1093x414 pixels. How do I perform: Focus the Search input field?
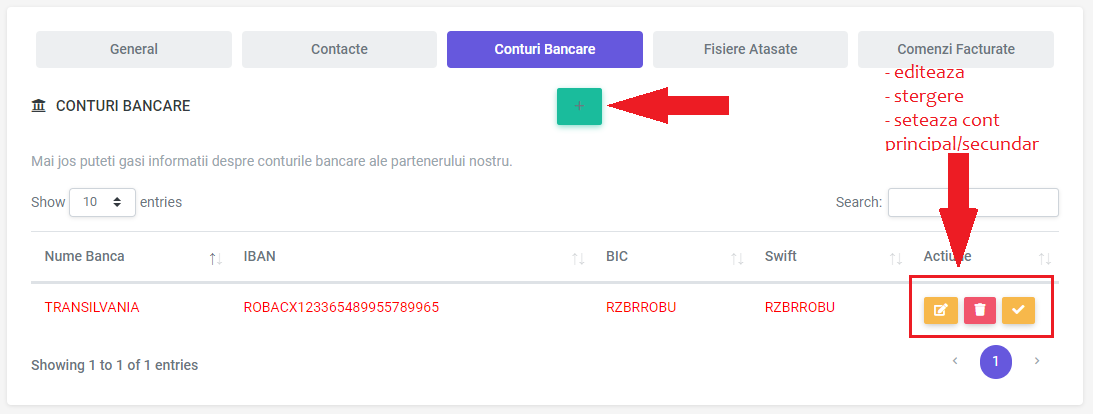[x=973, y=202]
